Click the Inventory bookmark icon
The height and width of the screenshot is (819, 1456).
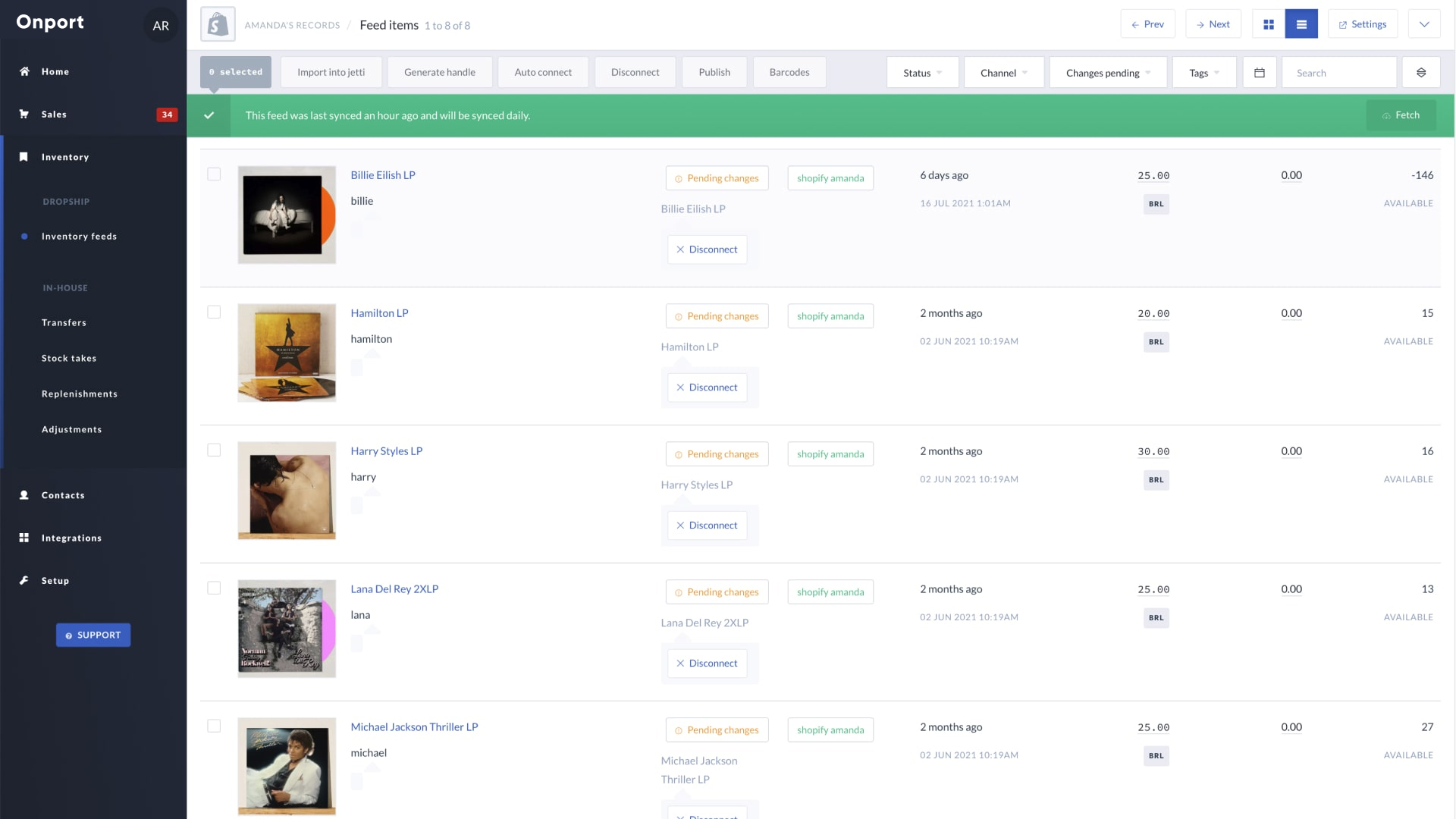[x=24, y=157]
